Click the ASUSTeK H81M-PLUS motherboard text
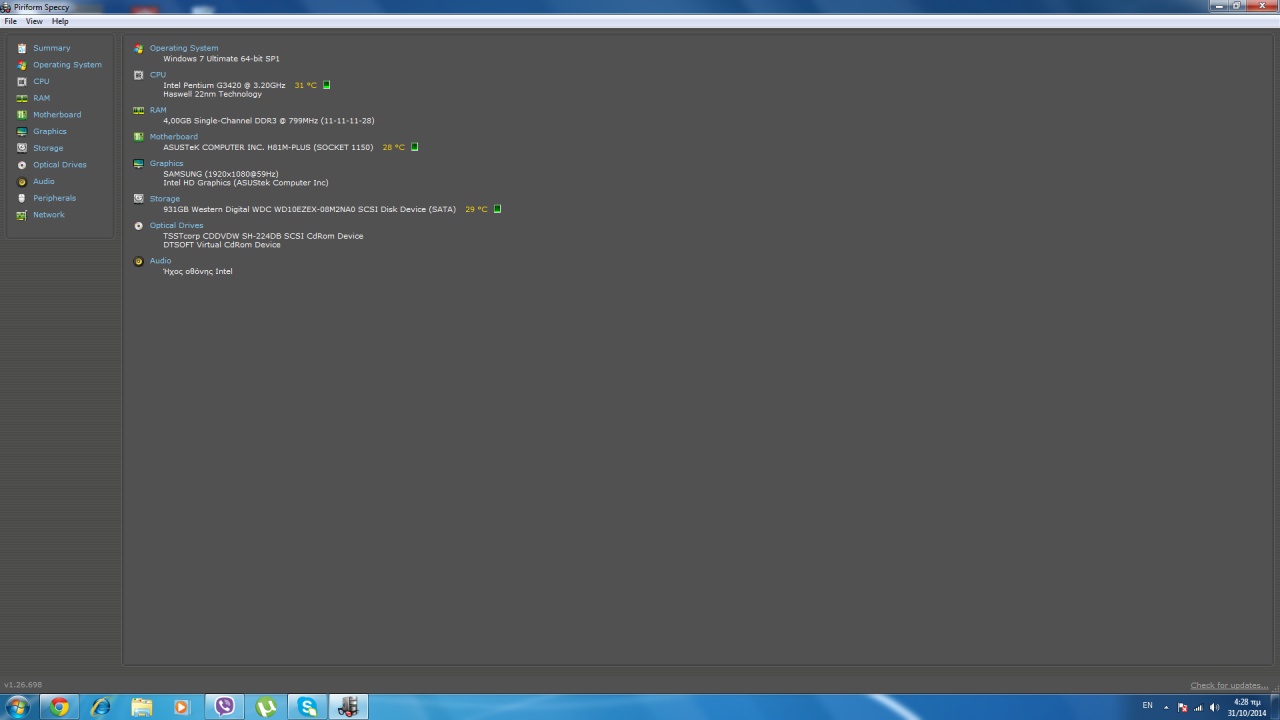 [x=268, y=147]
